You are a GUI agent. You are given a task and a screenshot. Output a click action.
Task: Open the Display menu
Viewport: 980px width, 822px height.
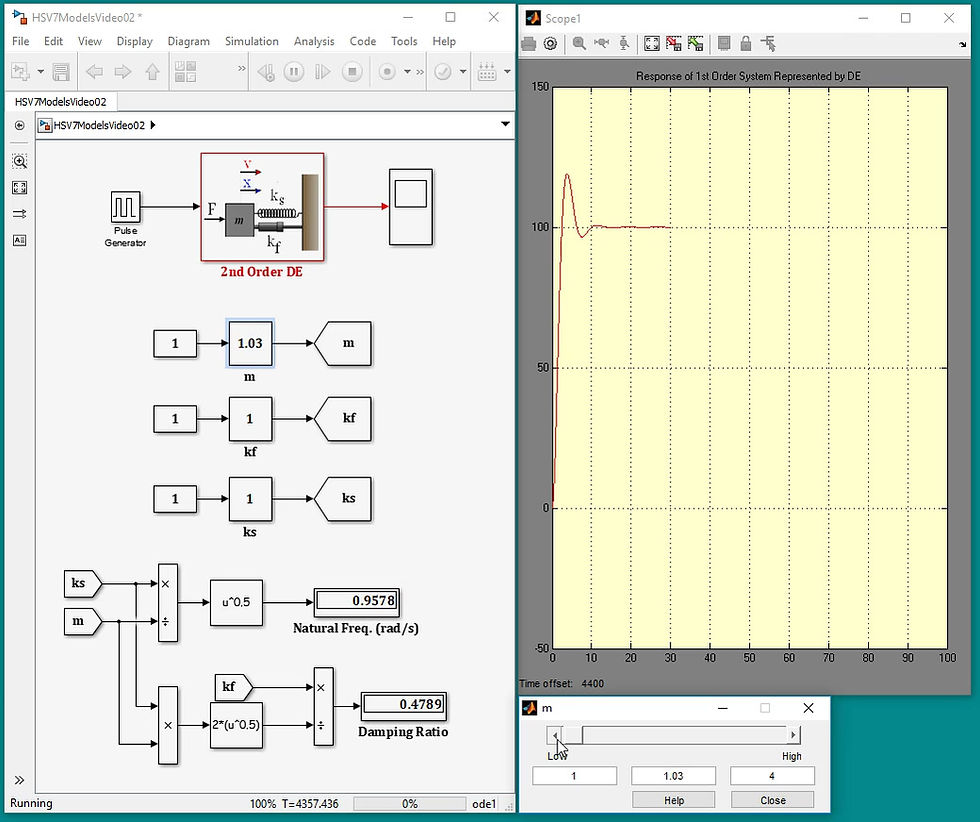(134, 41)
